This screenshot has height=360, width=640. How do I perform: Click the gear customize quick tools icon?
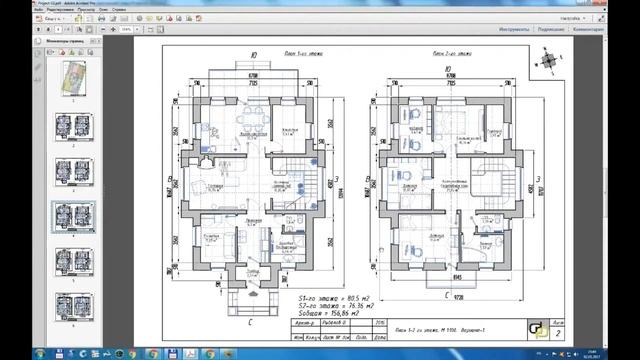[x=140, y=19]
